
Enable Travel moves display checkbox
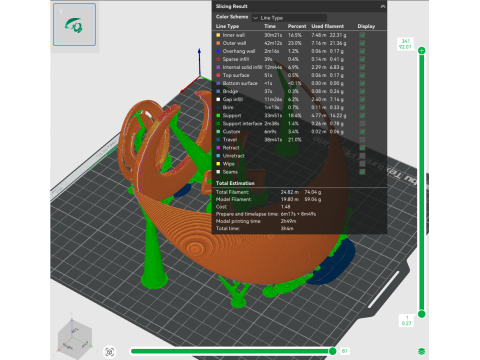(362, 140)
